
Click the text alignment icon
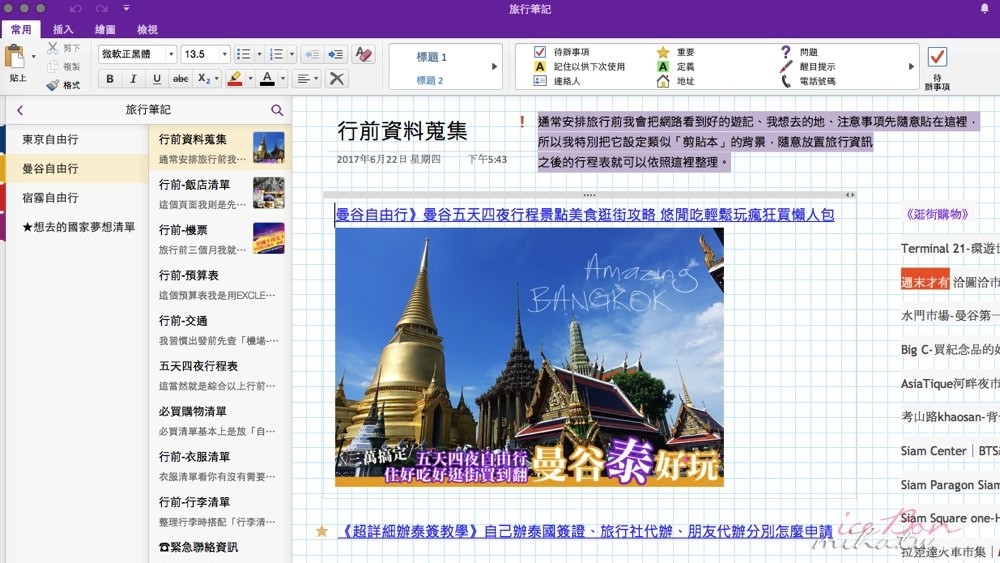tap(304, 78)
